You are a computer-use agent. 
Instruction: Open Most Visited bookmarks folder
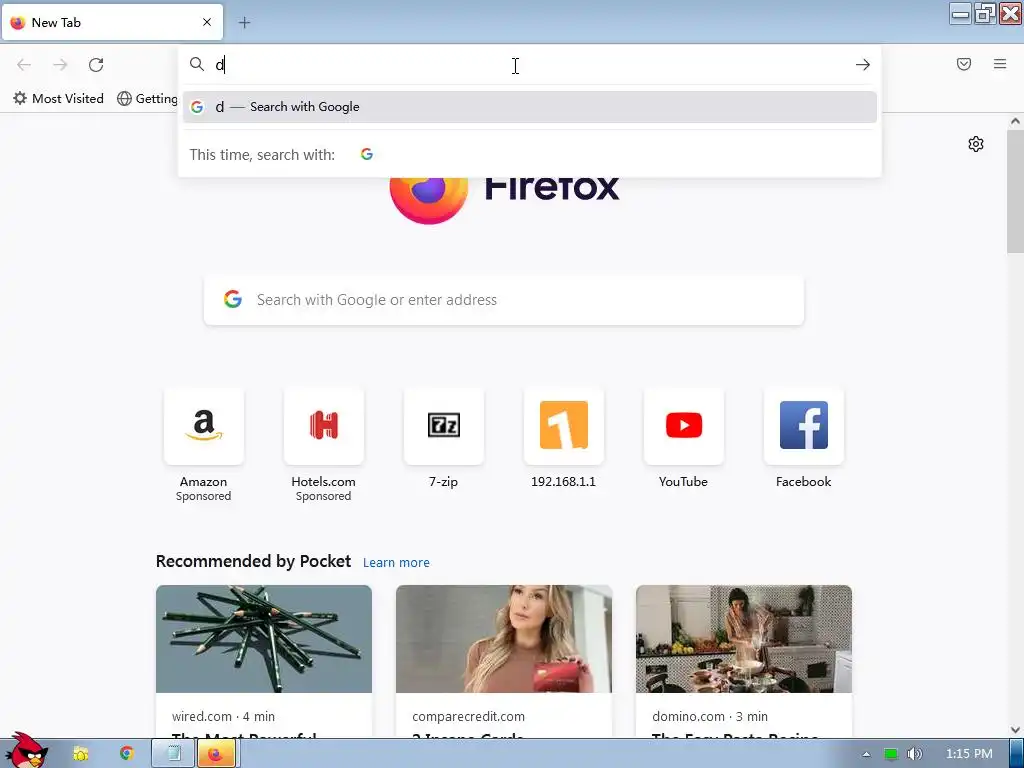[59, 99]
